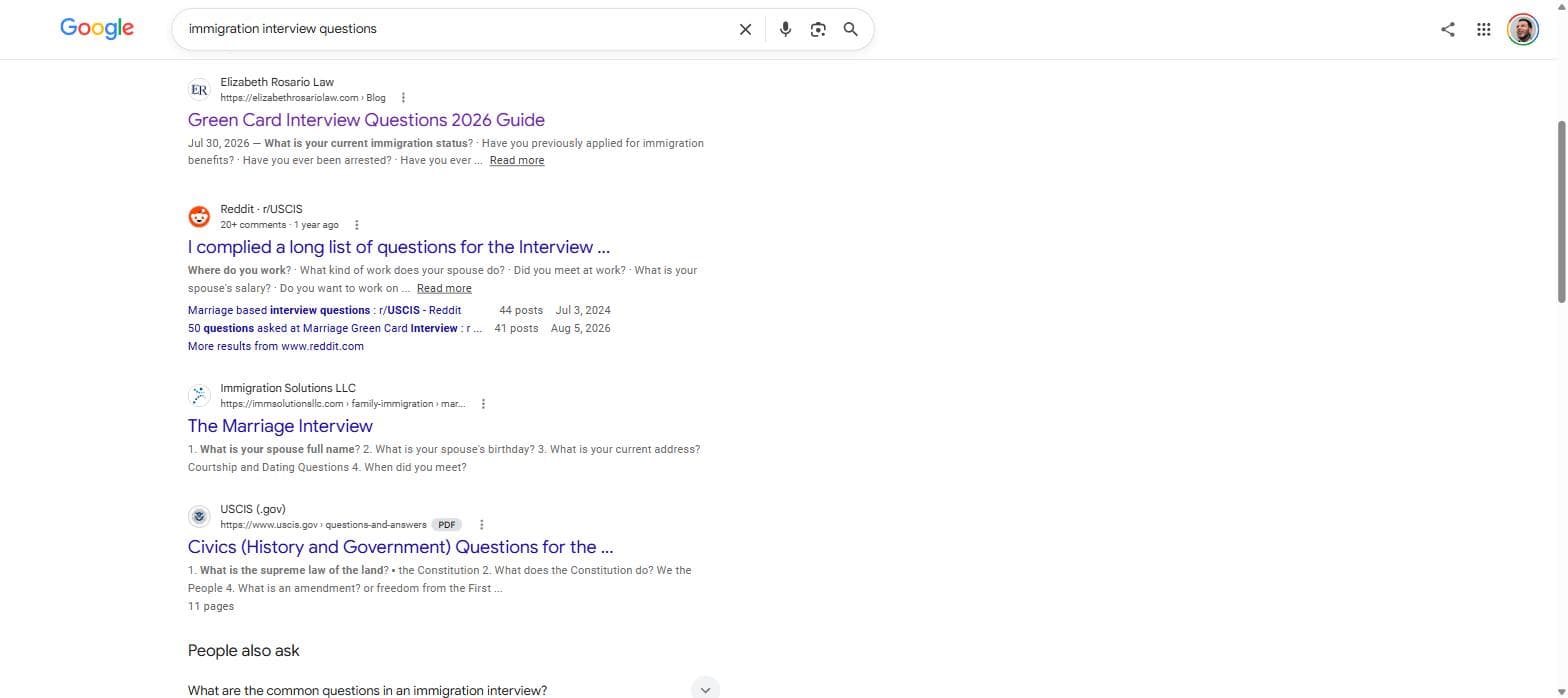The image size is (1568, 698).
Task: Click the 'People also ask' heading
Action: tap(244, 650)
